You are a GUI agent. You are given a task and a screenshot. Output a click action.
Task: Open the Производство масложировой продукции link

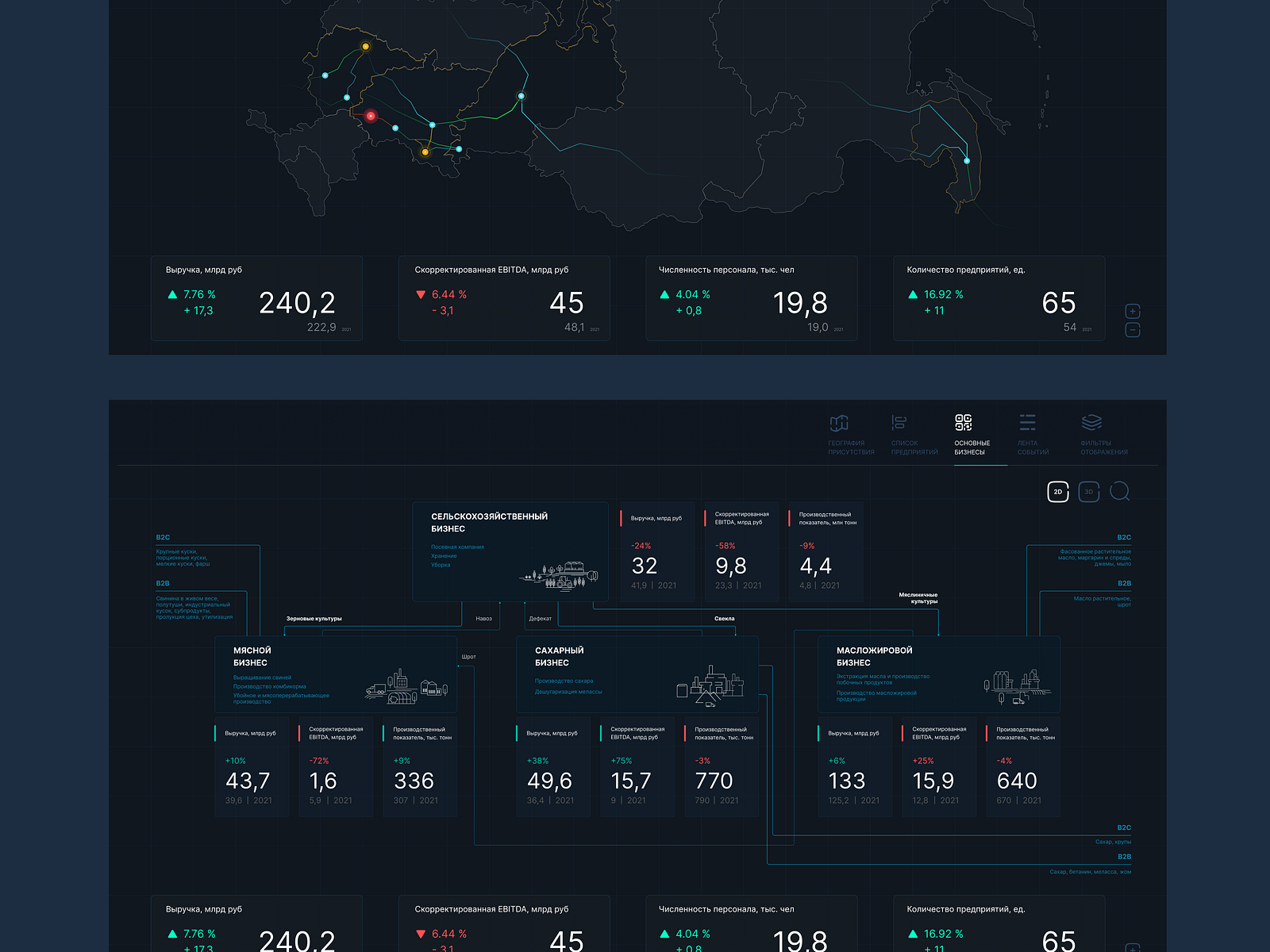click(x=876, y=696)
